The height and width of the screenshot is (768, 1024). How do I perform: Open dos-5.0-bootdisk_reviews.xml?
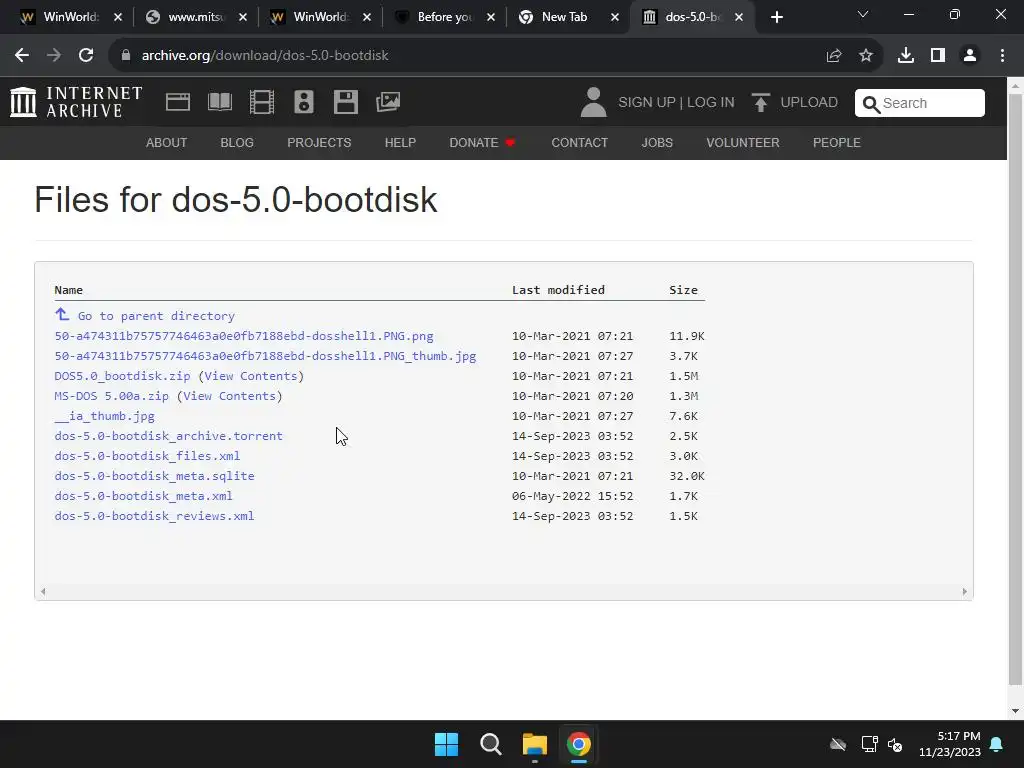[154, 516]
